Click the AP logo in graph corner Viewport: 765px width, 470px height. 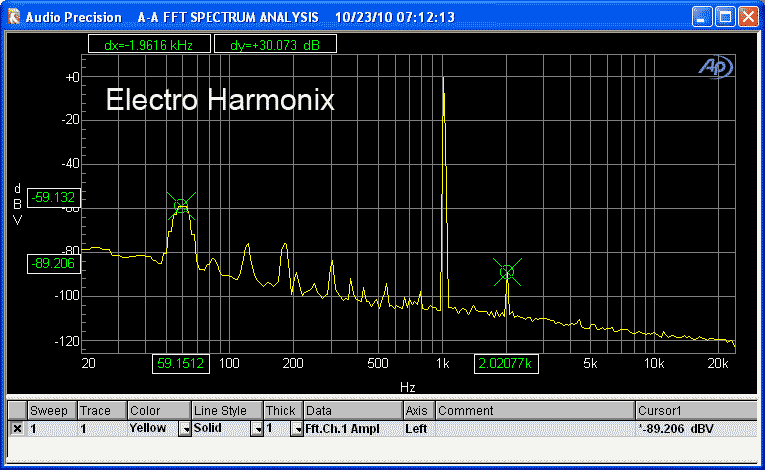click(716, 67)
